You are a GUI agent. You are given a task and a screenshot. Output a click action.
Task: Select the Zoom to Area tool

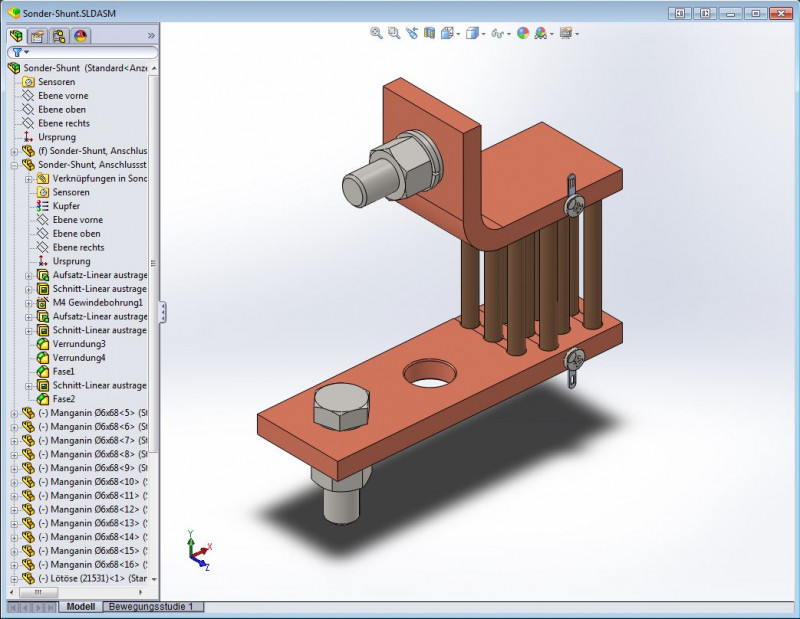(394, 33)
